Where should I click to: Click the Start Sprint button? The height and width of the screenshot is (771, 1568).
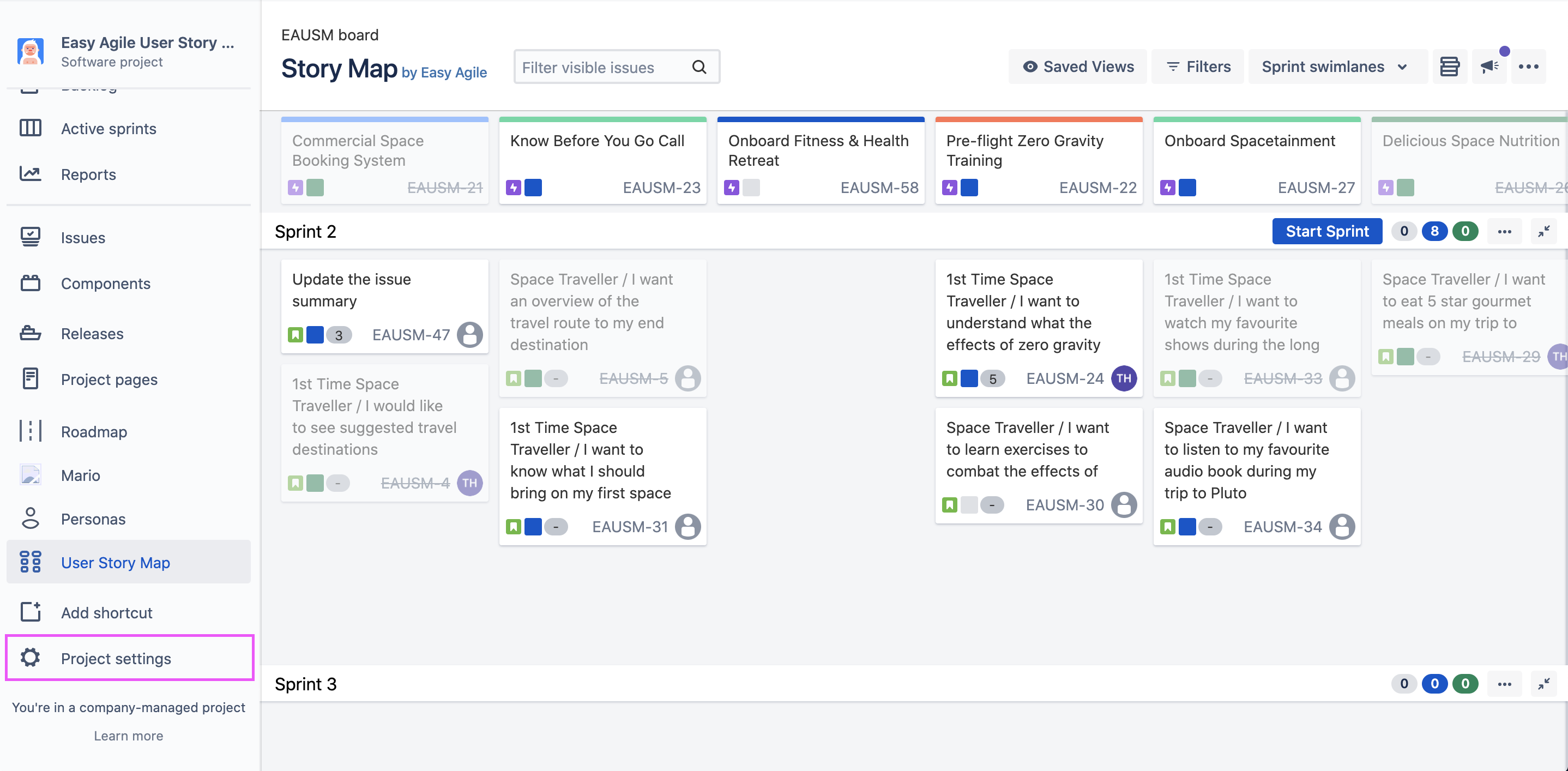pos(1326,231)
